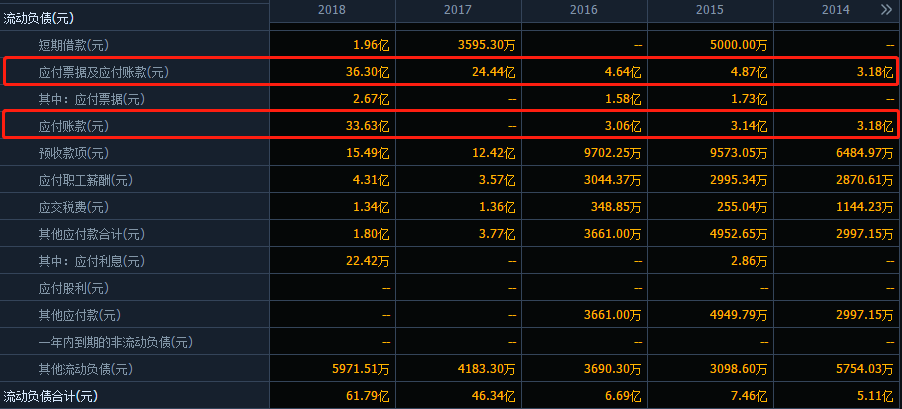The width and height of the screenshot is (902, 409).
Task: Click the 流动负债合计(元) total row label
Action: [50, 396]
